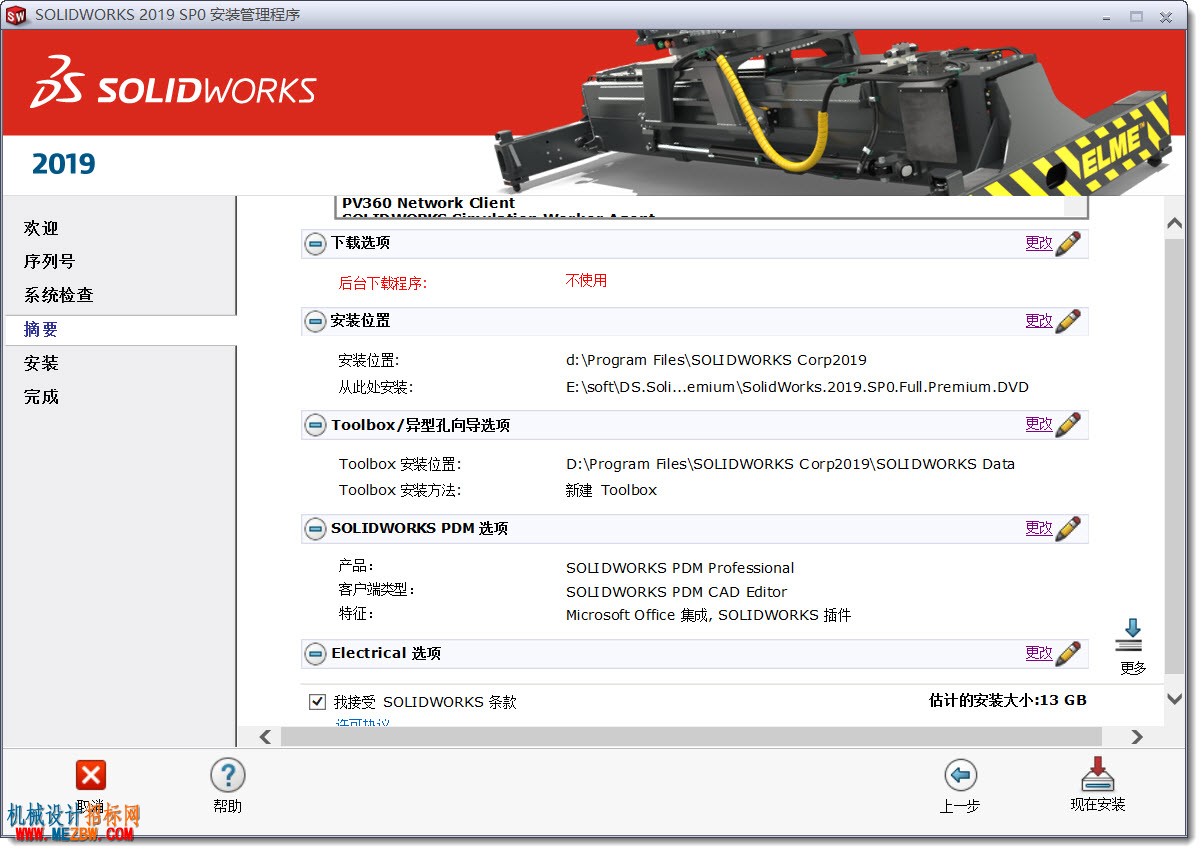Click 估计的安装大小:13 GB text
1203x853 pixels.
pos(1007,700)
